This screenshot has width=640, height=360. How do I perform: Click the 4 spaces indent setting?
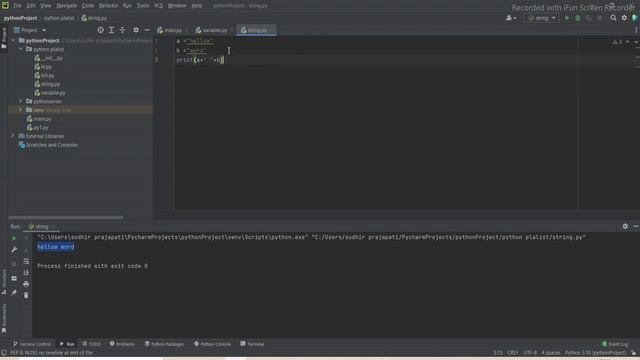[551, 353]
